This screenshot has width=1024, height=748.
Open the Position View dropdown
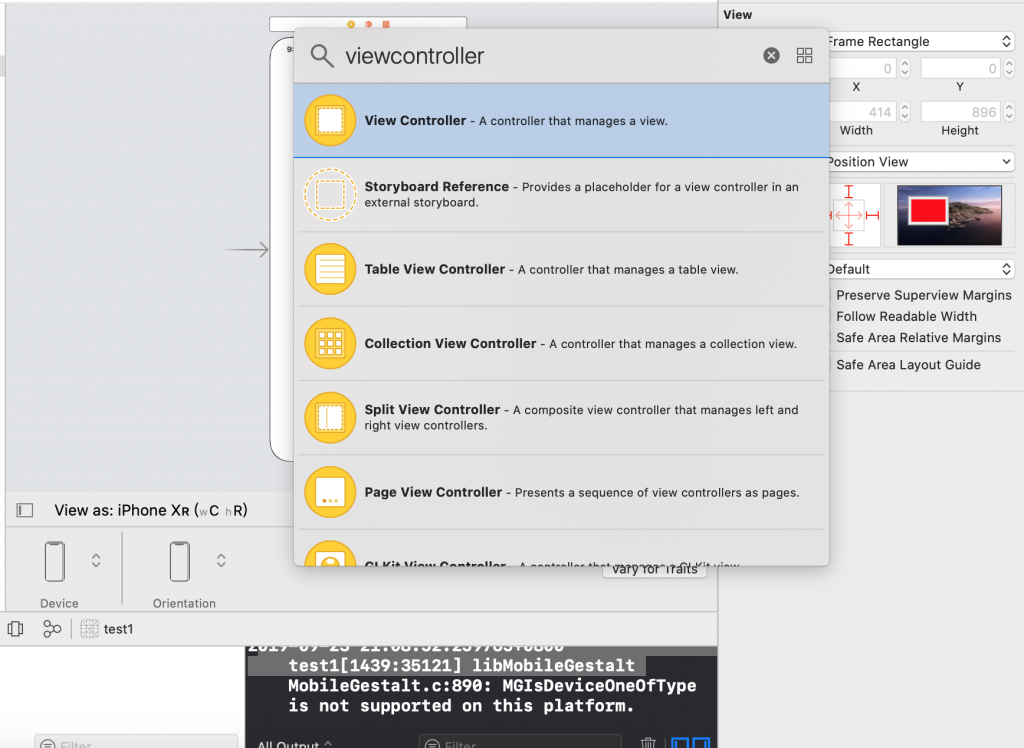(921, 161)
